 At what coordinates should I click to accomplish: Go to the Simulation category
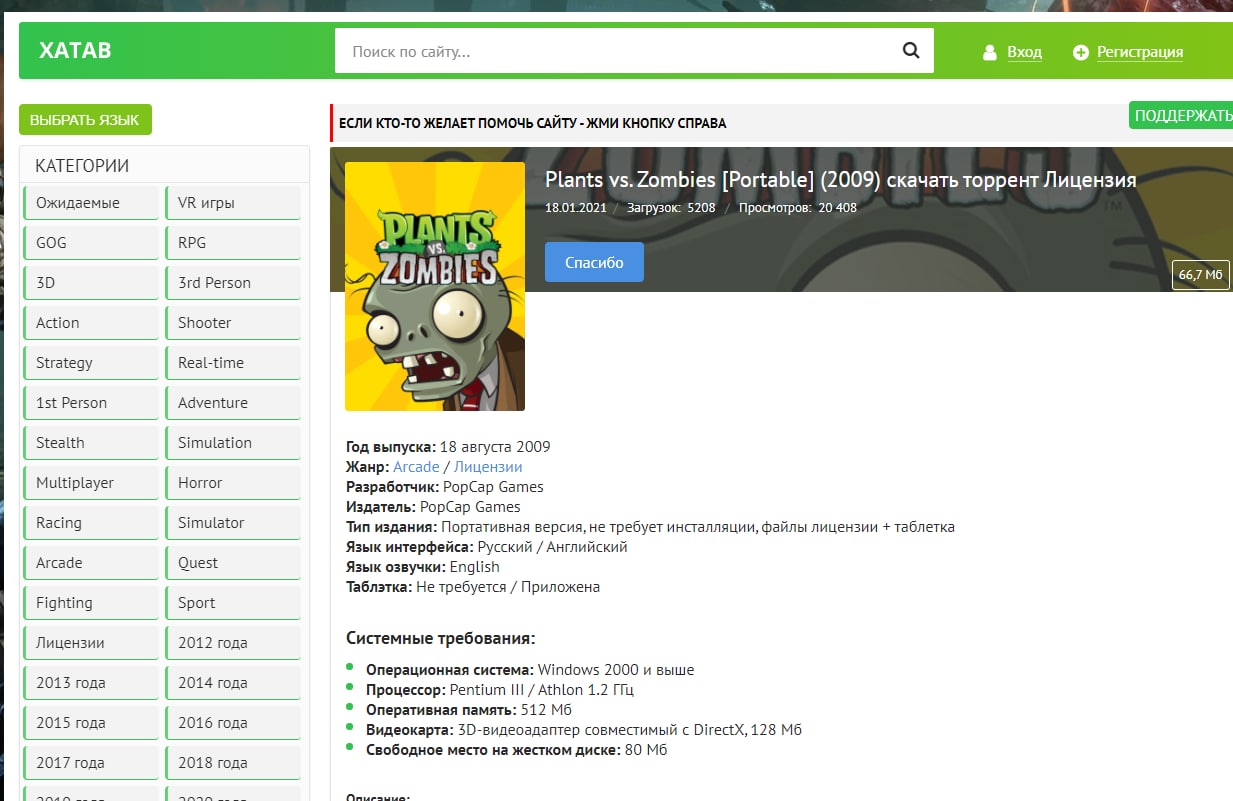233,442
